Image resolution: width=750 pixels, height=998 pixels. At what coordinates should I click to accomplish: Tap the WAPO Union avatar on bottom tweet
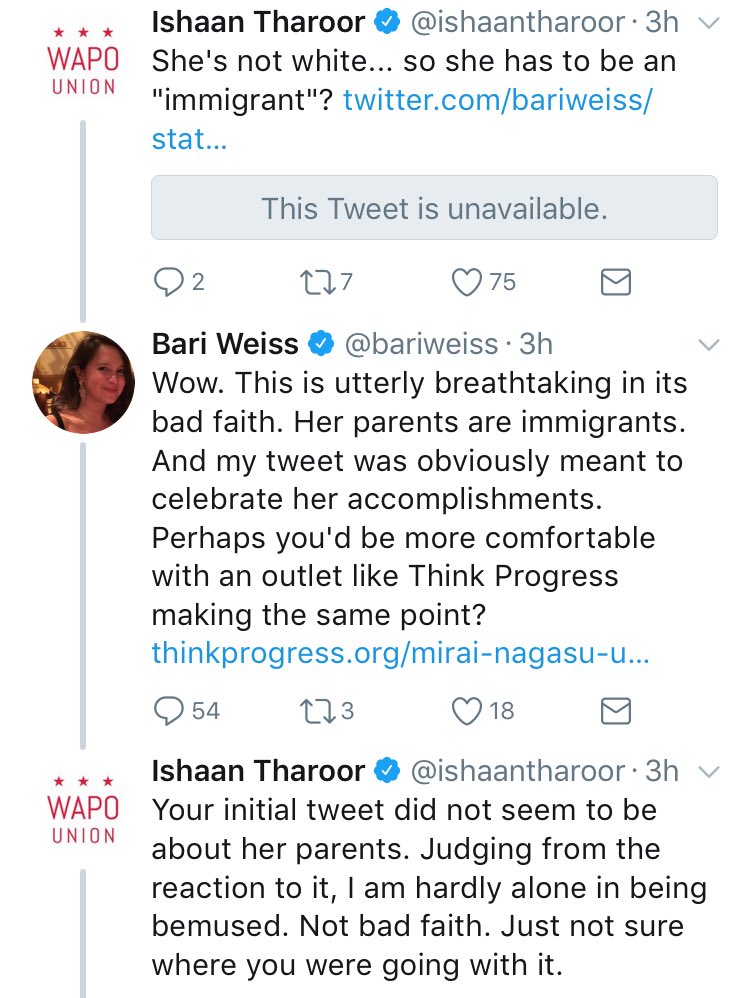pos(83,807)
